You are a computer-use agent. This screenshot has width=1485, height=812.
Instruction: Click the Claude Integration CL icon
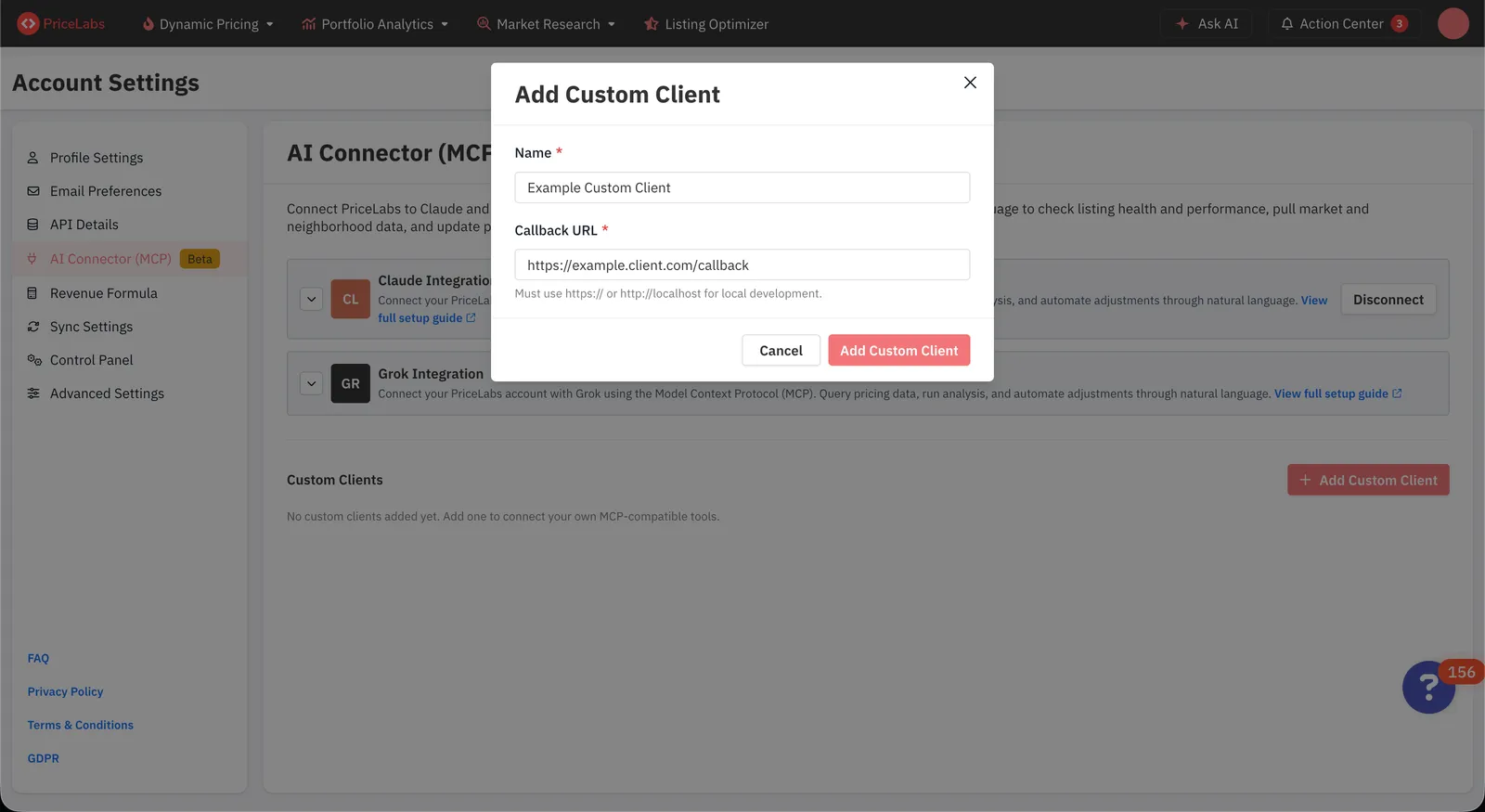[350, 300]
